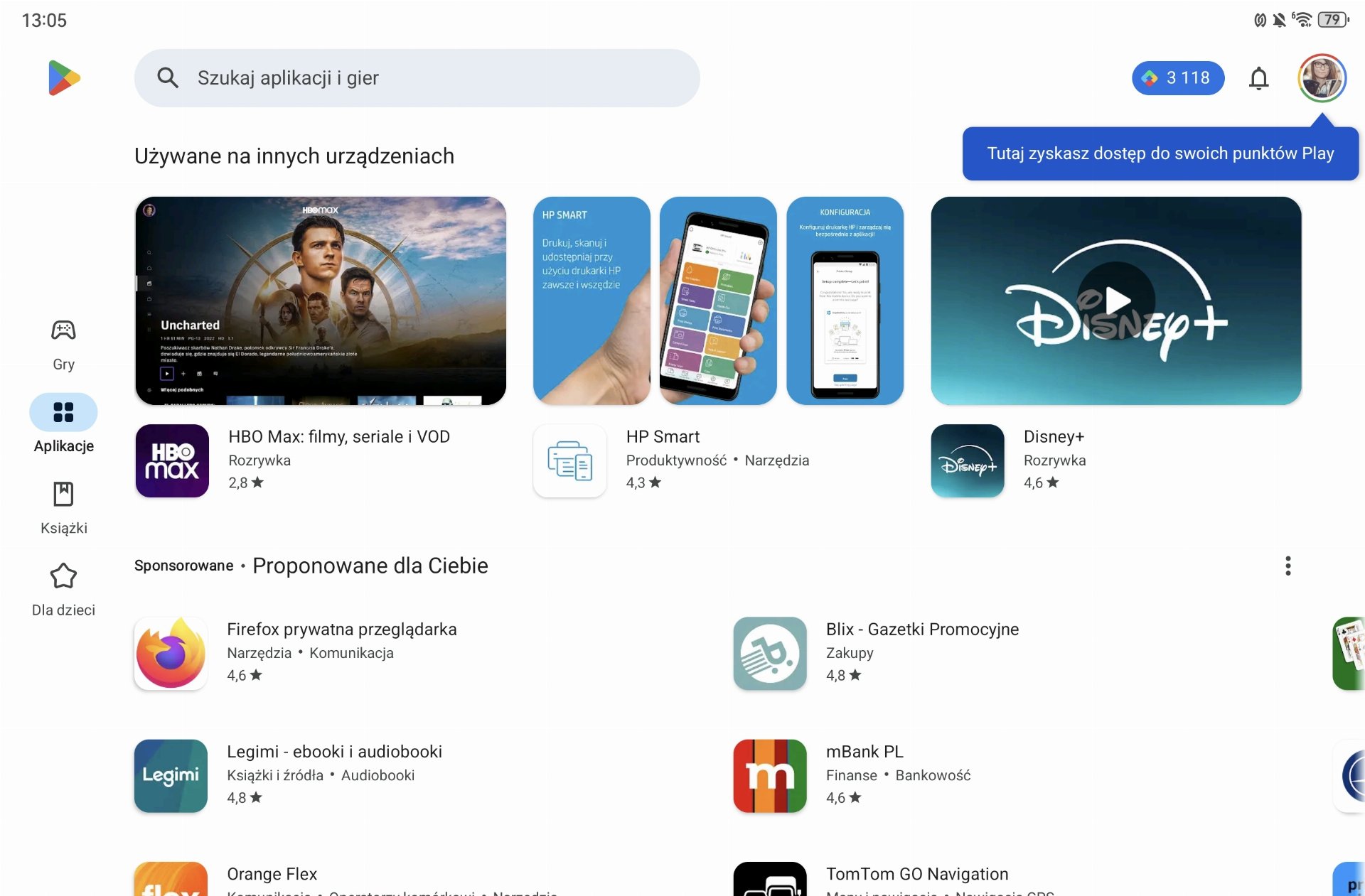Open the HBO Max app icon
The image size is (1365, 896).
point(172,460)
